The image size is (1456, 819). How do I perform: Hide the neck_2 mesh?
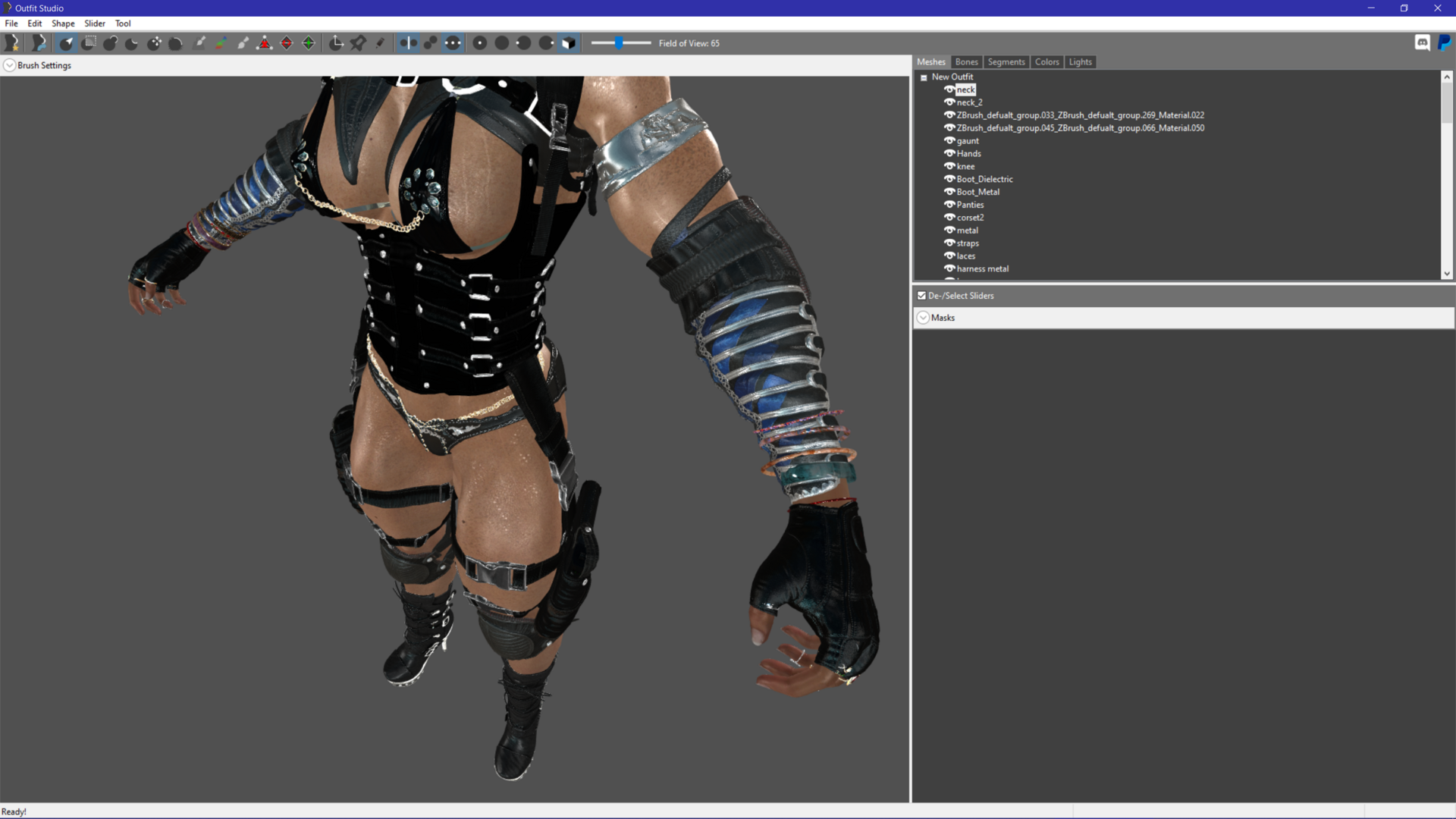point(949,102)
